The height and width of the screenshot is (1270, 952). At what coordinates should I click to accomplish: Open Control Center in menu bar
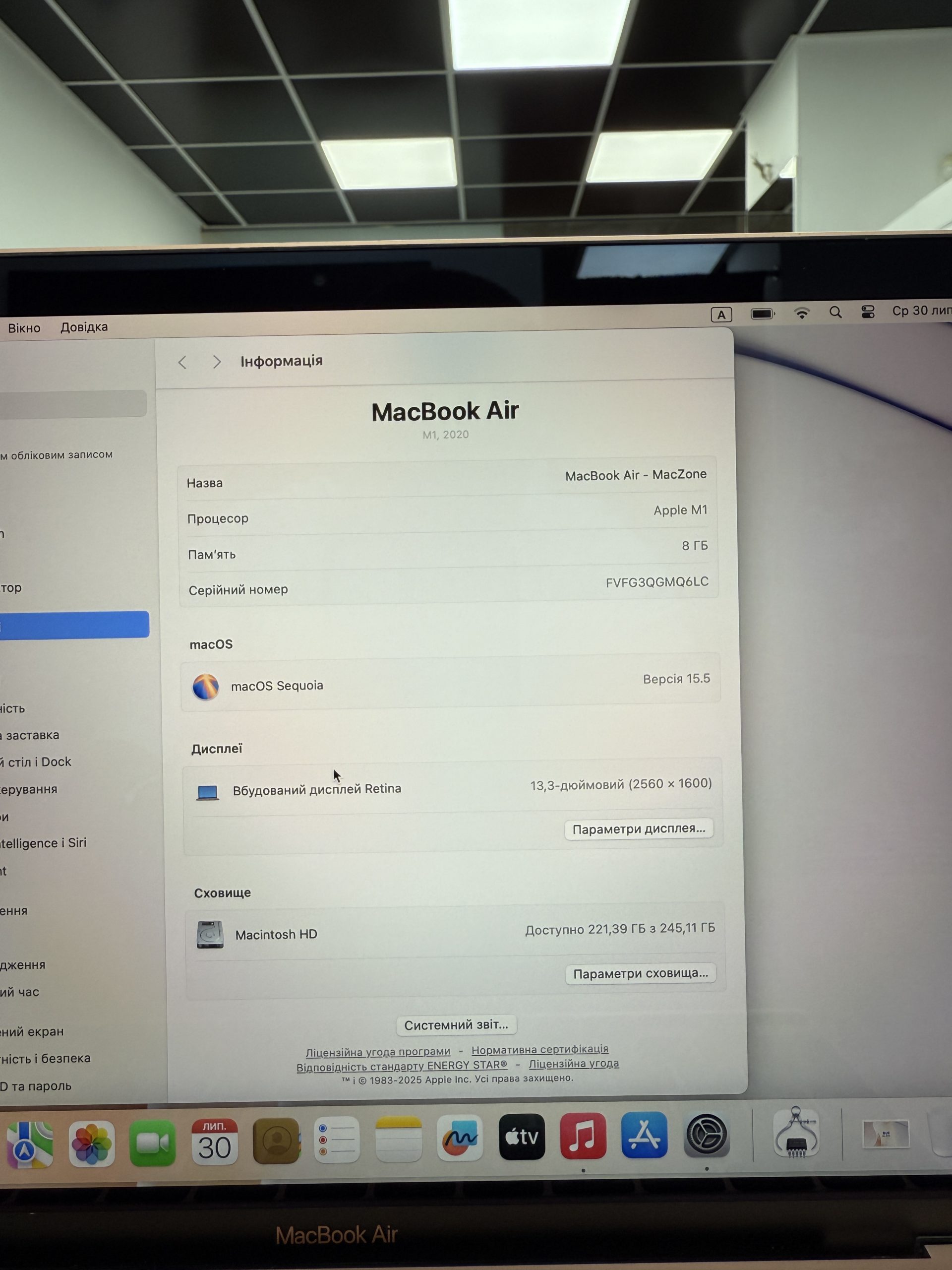(x=868, y=312)
